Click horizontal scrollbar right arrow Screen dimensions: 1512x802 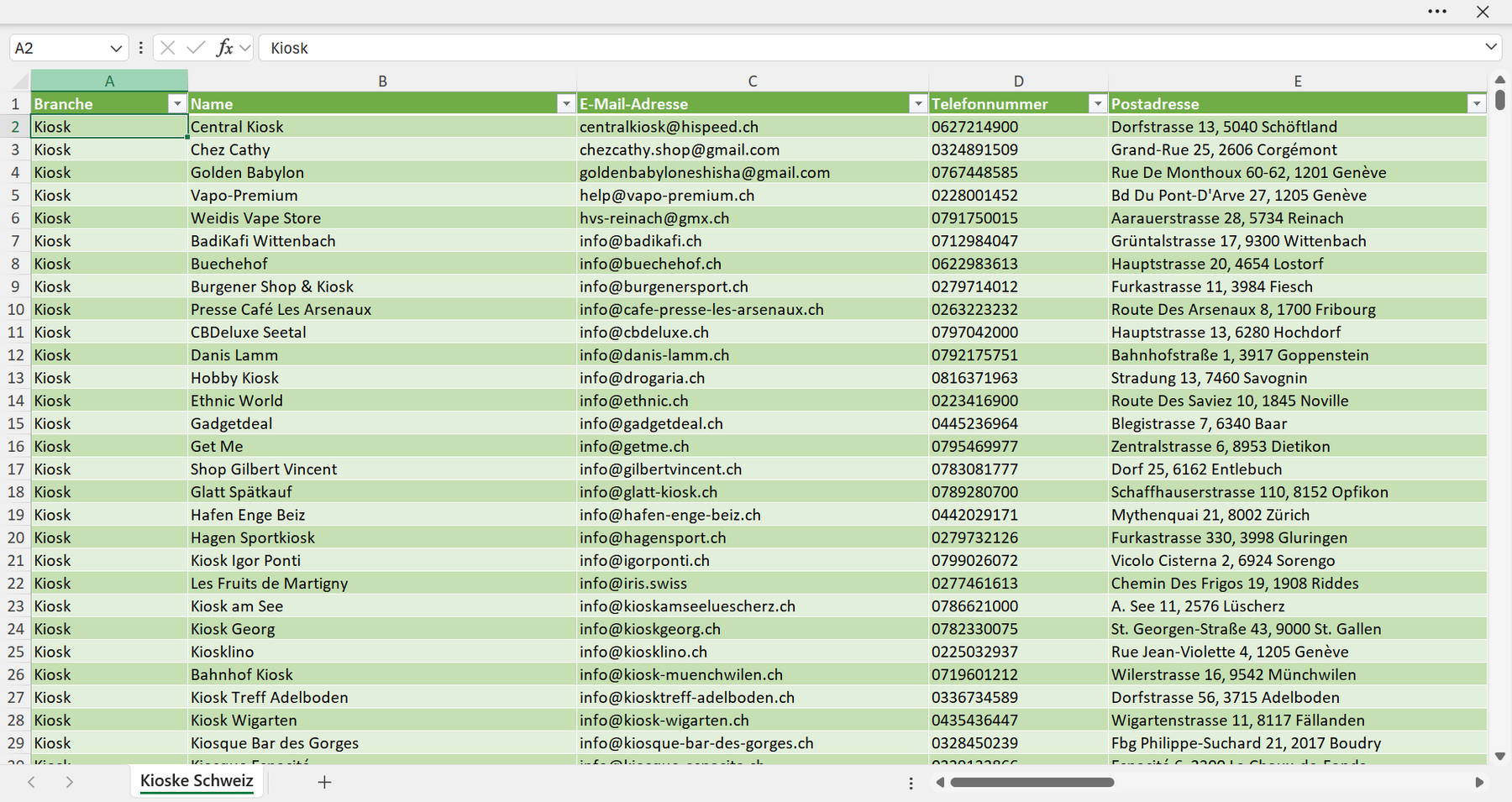click(x=1479, y=782)
